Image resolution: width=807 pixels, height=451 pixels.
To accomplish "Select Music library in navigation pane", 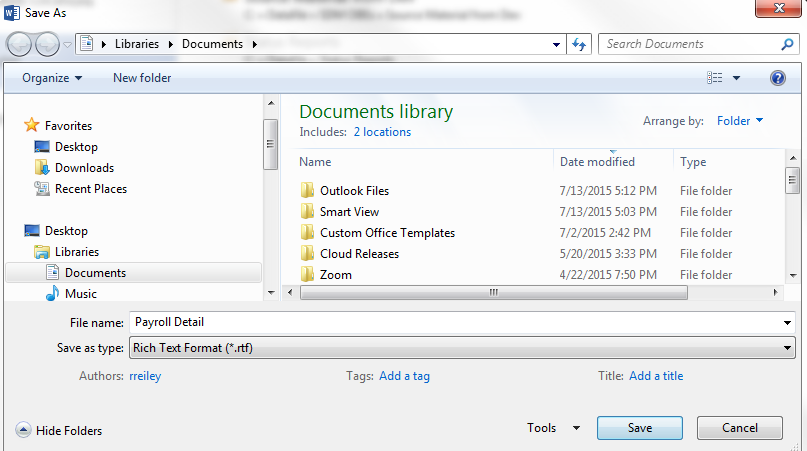I will [80, 294].
